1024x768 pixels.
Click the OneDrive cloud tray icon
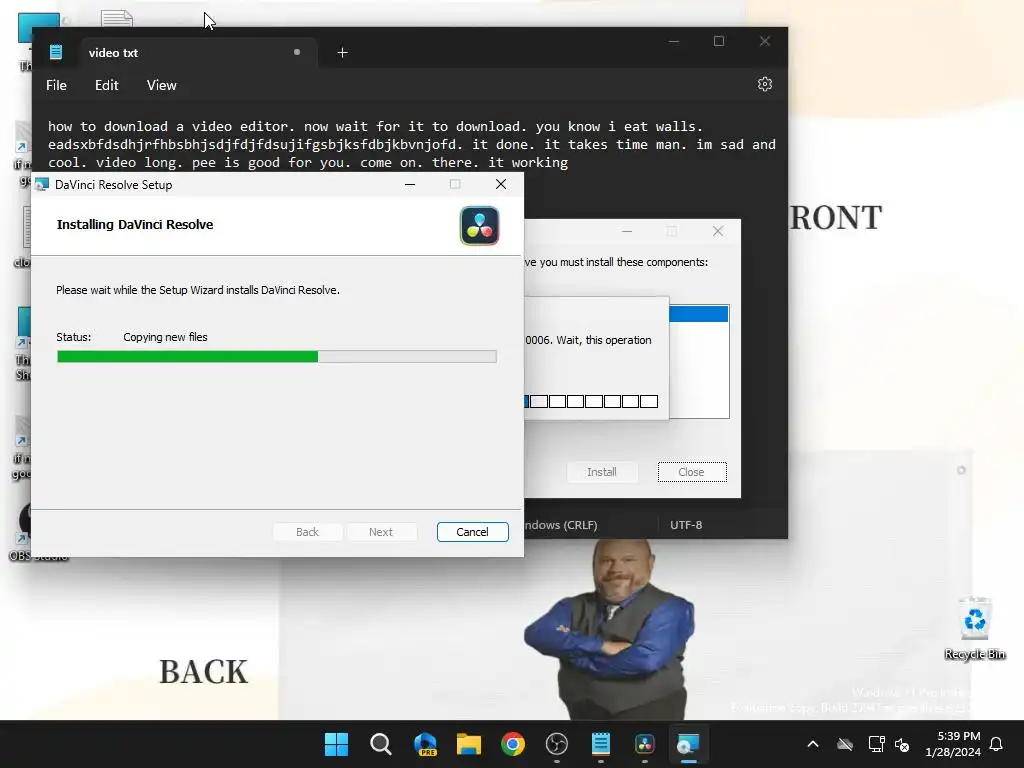[845, 744]
